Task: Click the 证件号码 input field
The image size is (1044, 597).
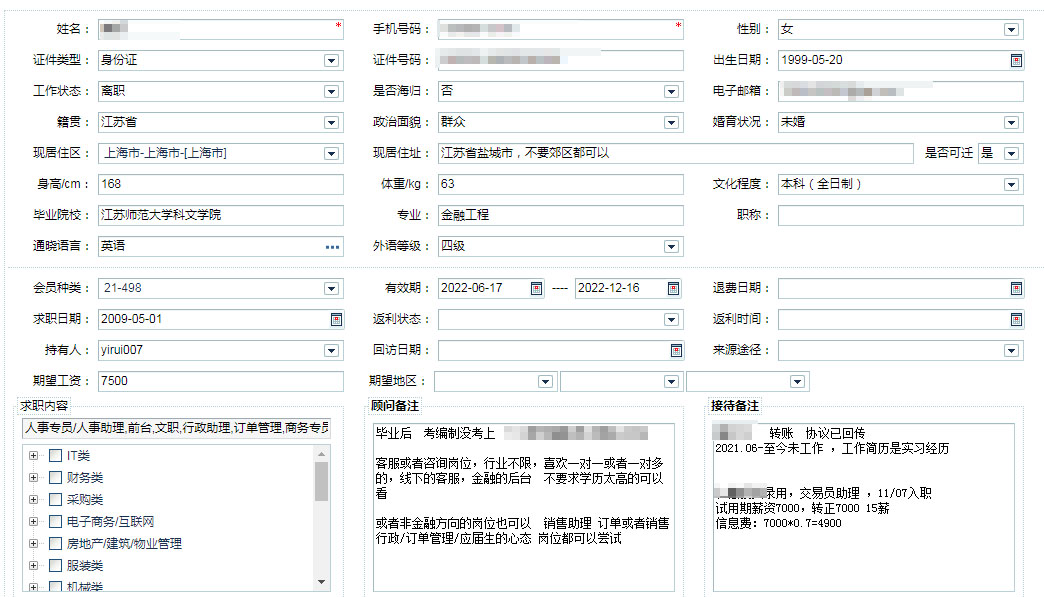Action: 561,61
